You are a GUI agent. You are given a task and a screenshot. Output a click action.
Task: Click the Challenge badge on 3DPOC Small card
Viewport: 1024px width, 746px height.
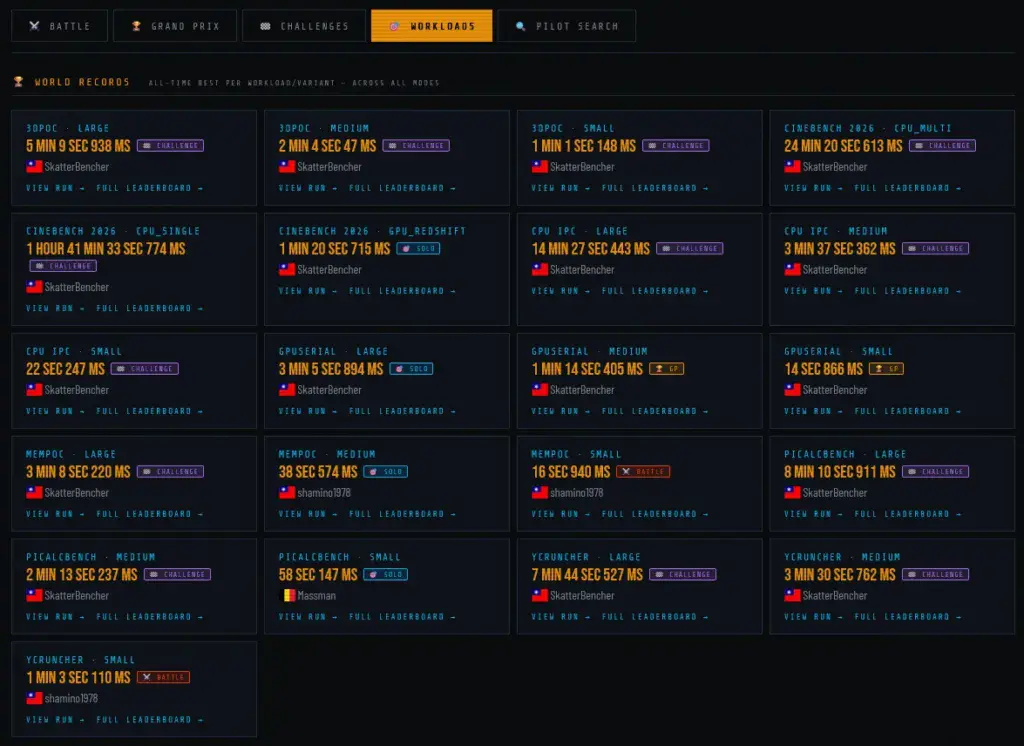pyautogui.click(x=676, y=146)
